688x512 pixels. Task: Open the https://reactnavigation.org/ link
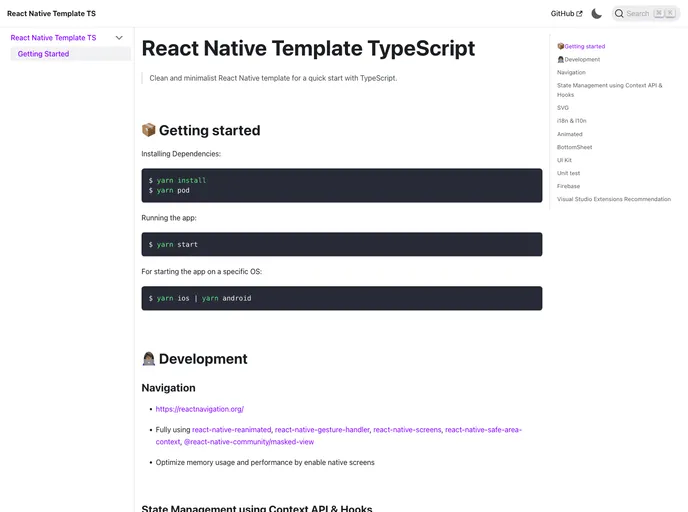[x=200, y=409]
